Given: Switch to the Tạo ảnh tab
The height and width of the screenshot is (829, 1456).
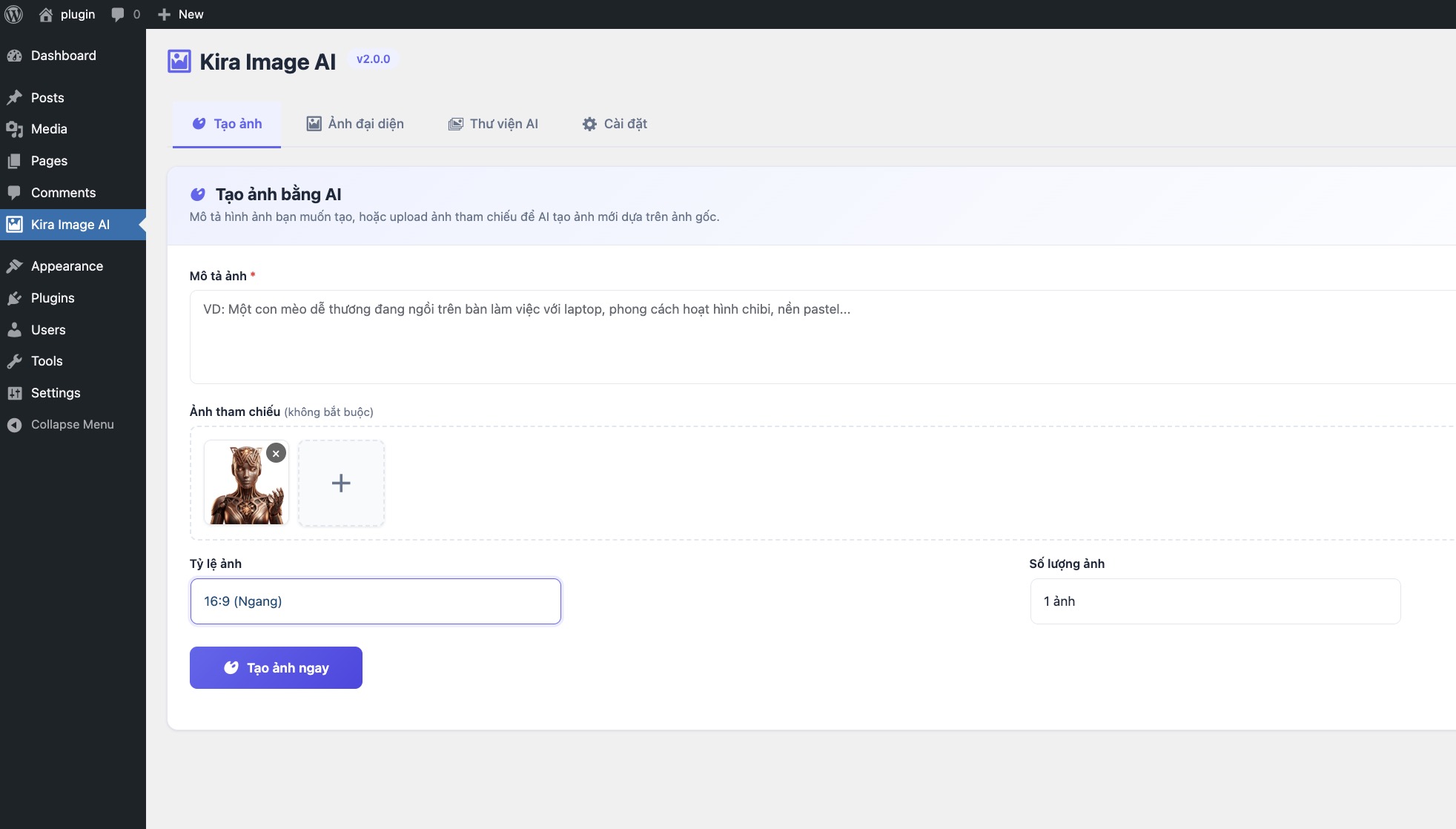Looking at the screenshot, I should [x=227, y=124].
